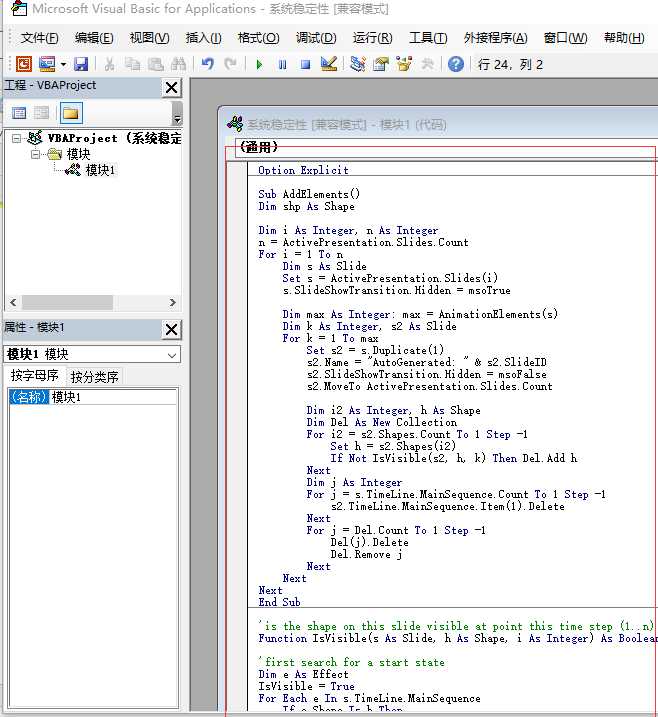Collapse the VBAProject tree node
This screenshot has width=658, height=717.
click(x=16, y=138)
